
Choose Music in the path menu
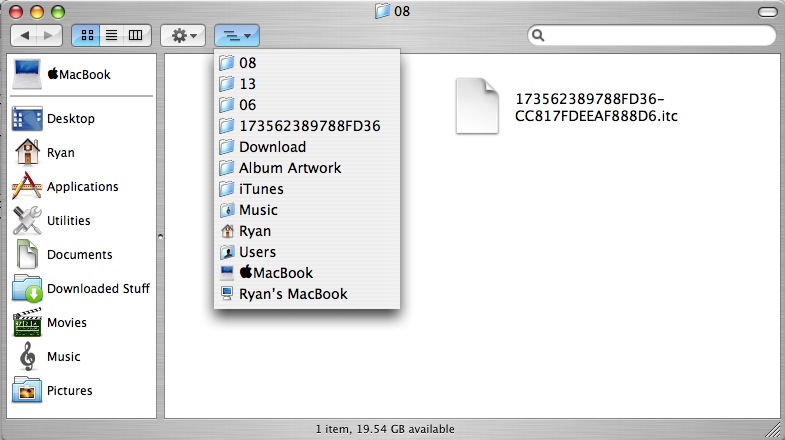[307, 210]
